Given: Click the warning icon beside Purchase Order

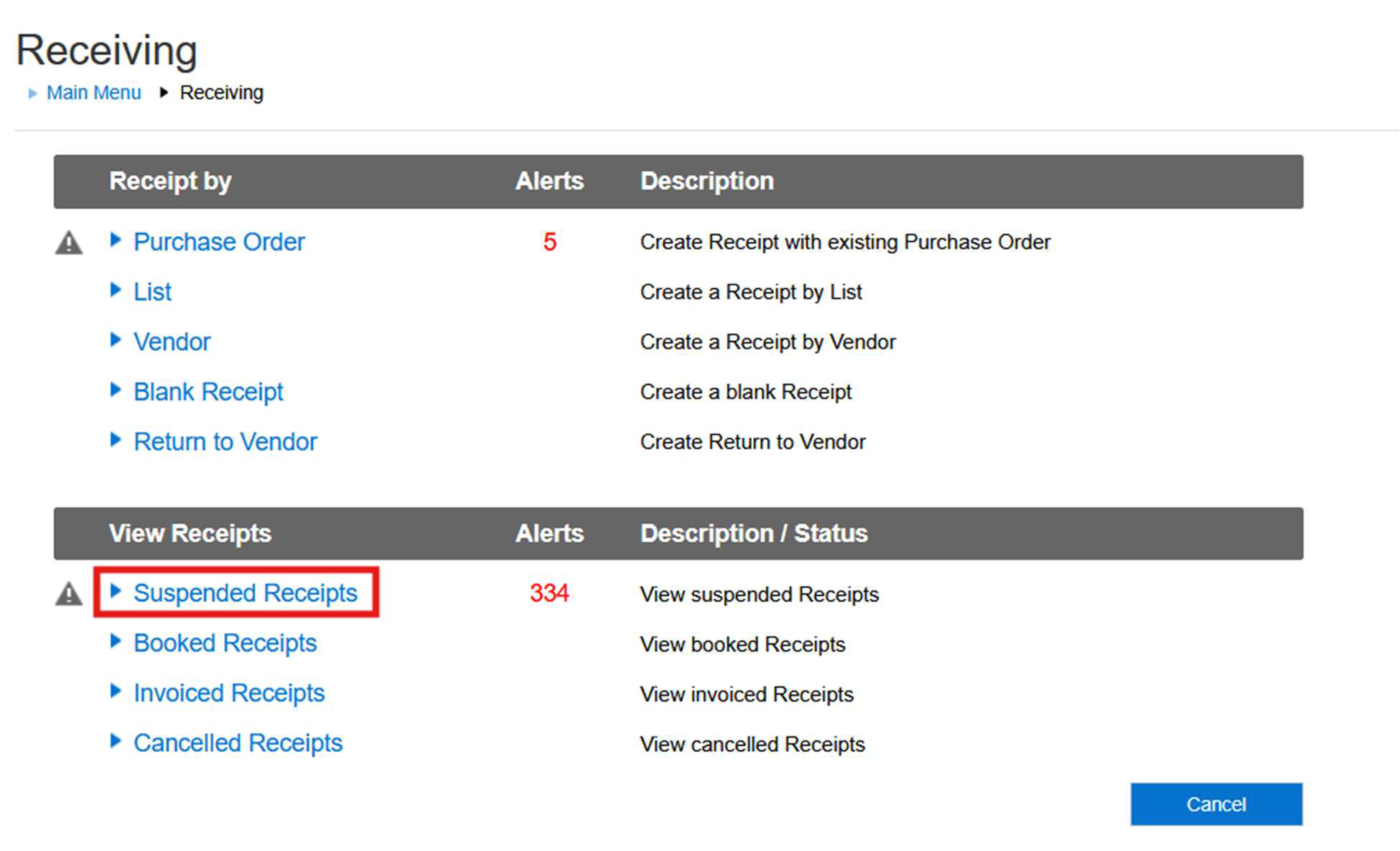Looking at the screenshot, I should point(68,243).
